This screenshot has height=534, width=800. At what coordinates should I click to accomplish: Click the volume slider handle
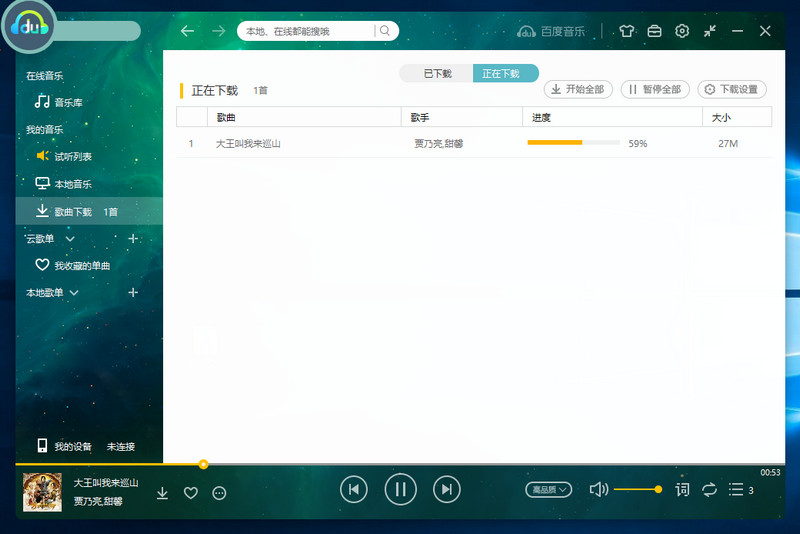(x=658, y=489)
